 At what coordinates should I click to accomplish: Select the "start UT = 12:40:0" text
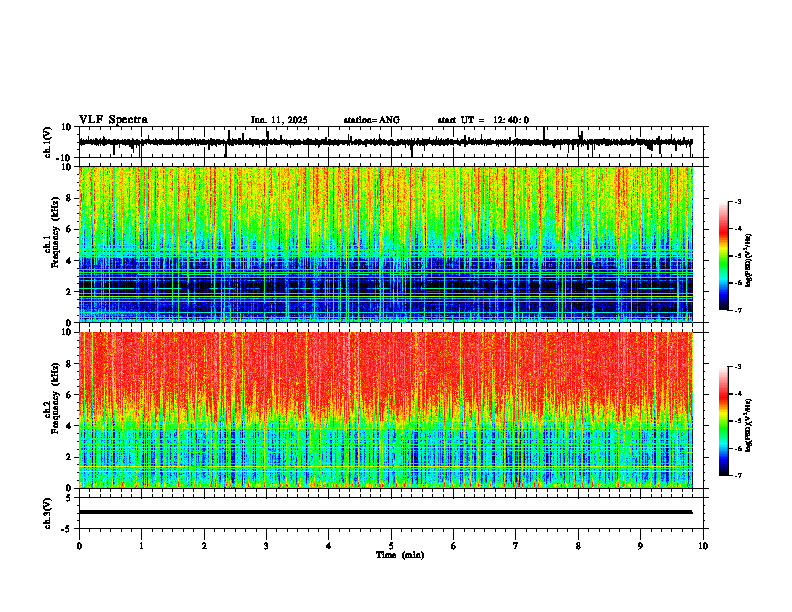click(x=483, y=120)
